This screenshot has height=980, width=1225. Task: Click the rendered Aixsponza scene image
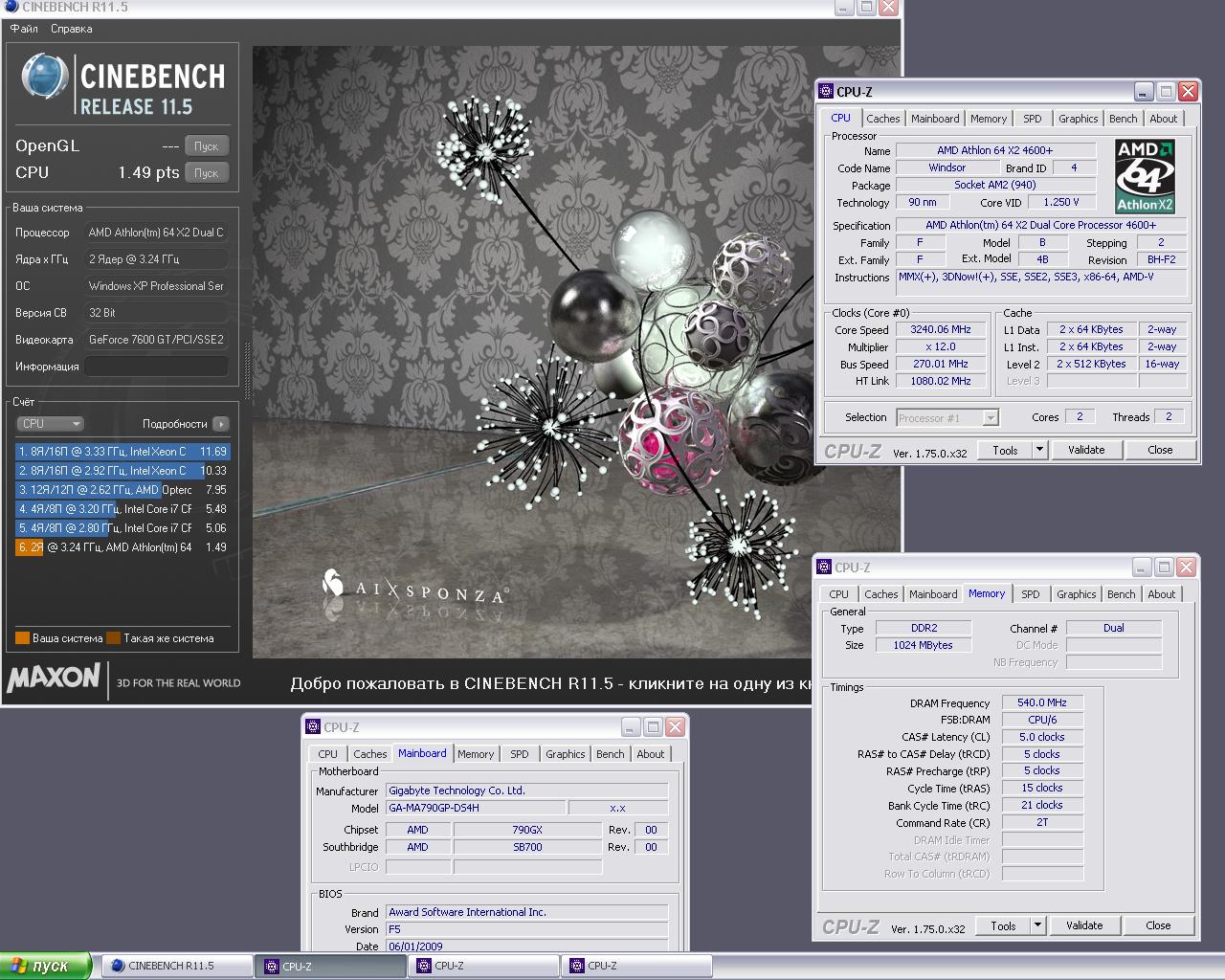(576, 351)
